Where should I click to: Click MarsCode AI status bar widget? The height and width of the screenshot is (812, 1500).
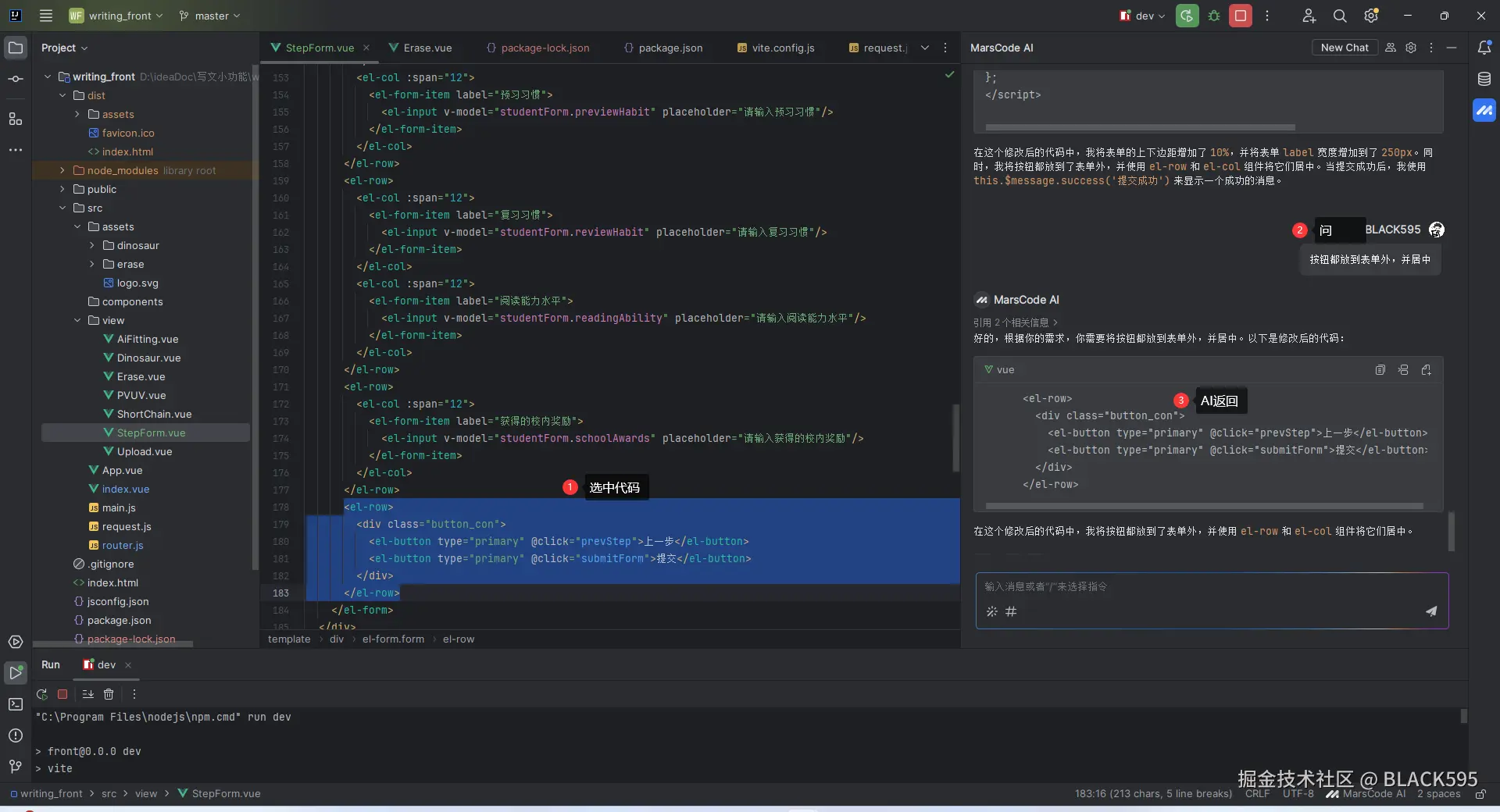pyautogui.click(x=1366, y=794)
